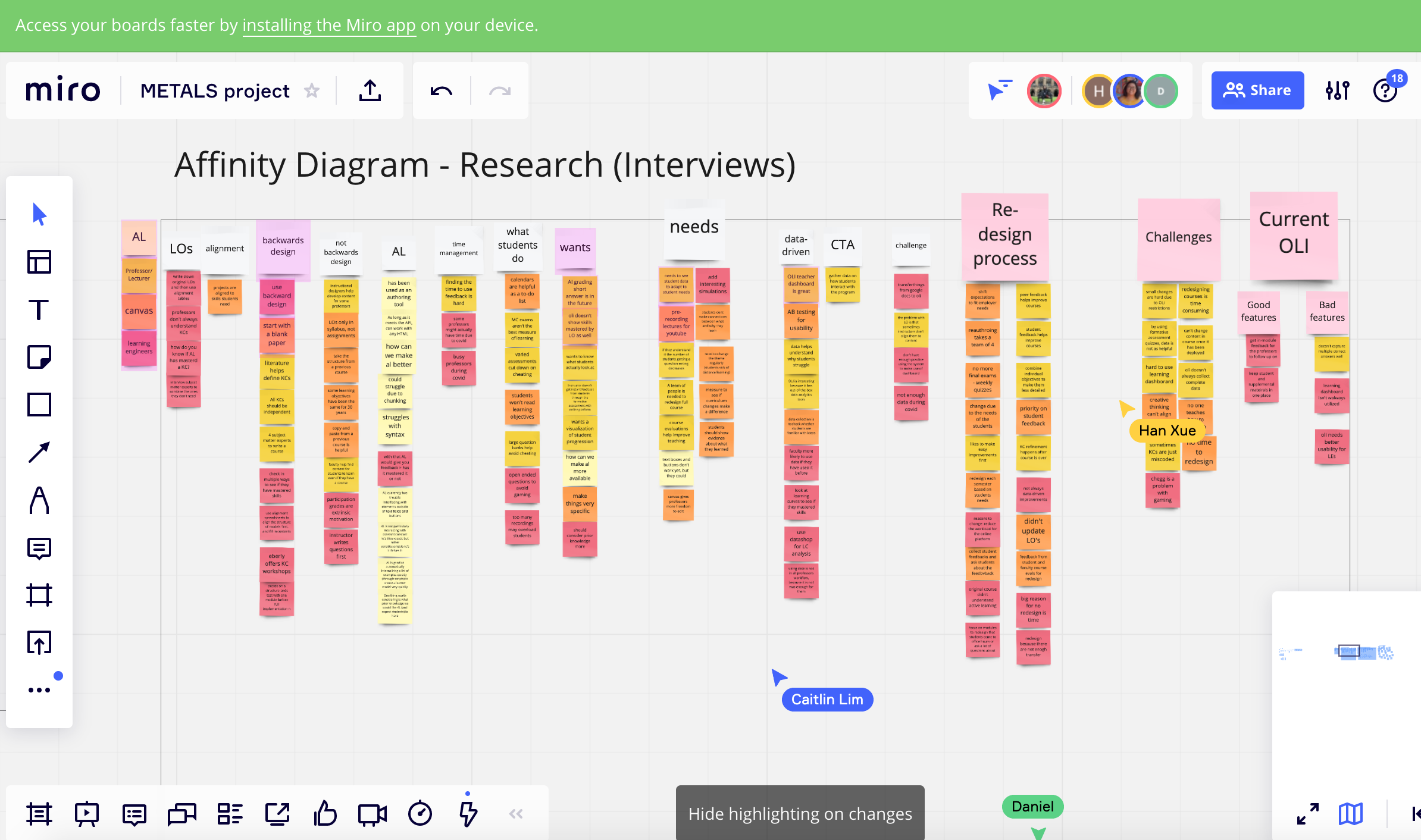The height and width of the screenshot is (840, 1421).
Task: Select the sticky note tool
Action: coord(39,357)
